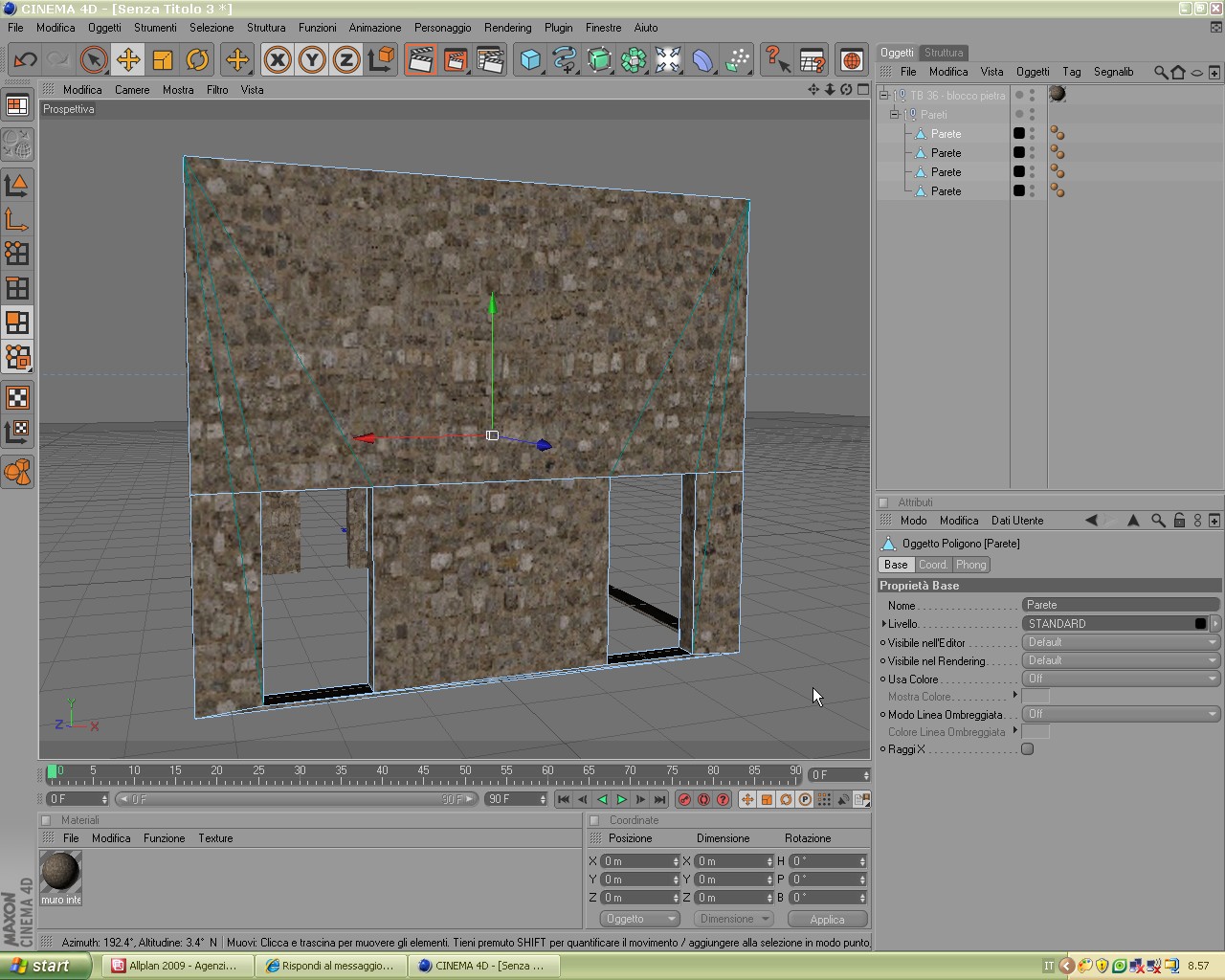Open the array modeling objects icon
The width and height of the screenshot is (1225, 980).
pyautogui.click(x=634, y=60)
